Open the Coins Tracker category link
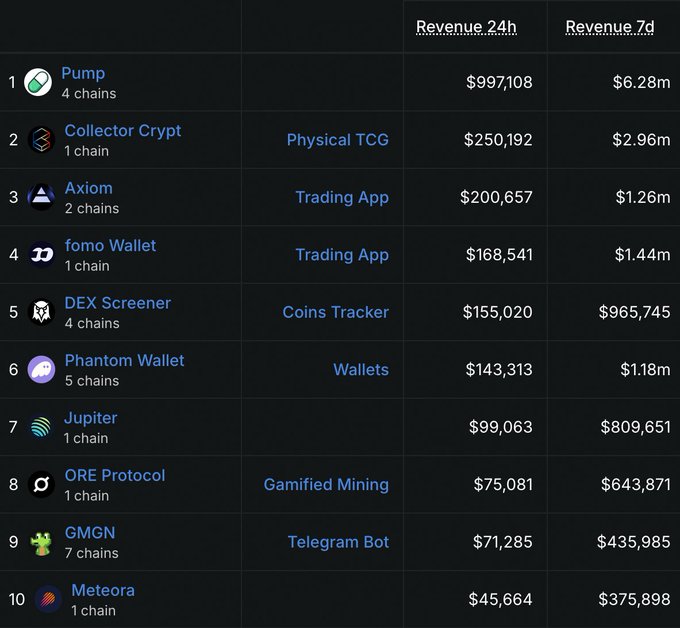This screenshot has width=680, height=628. click(335, 312)
